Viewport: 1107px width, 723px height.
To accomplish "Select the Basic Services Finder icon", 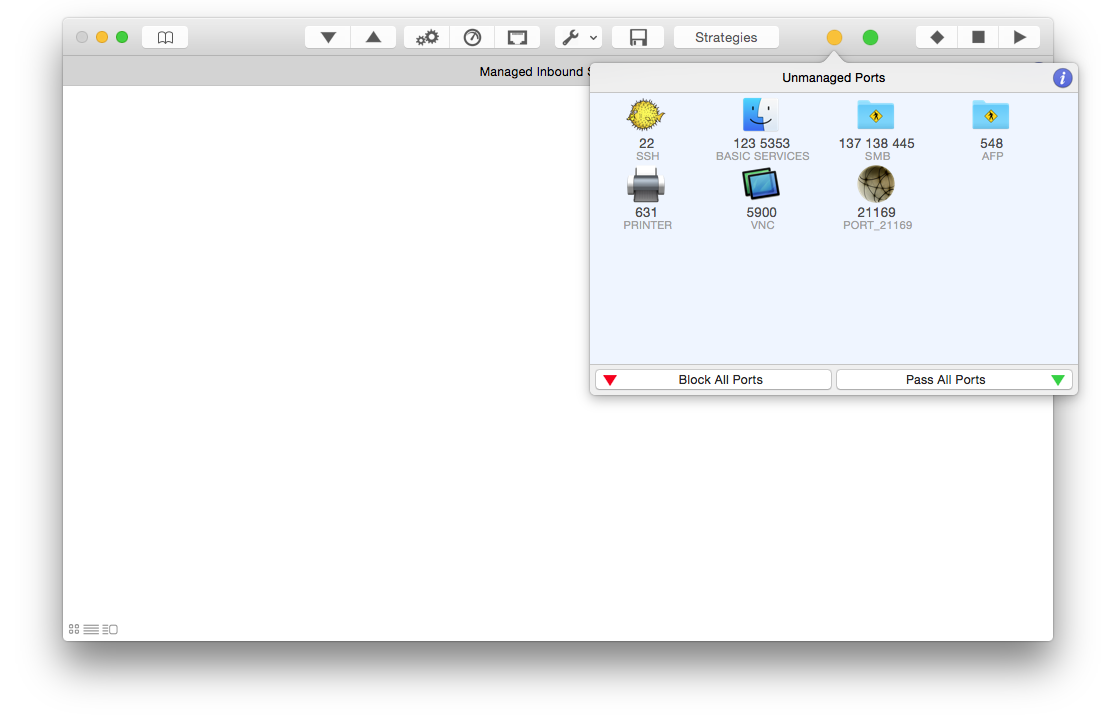I will [761, 115].
